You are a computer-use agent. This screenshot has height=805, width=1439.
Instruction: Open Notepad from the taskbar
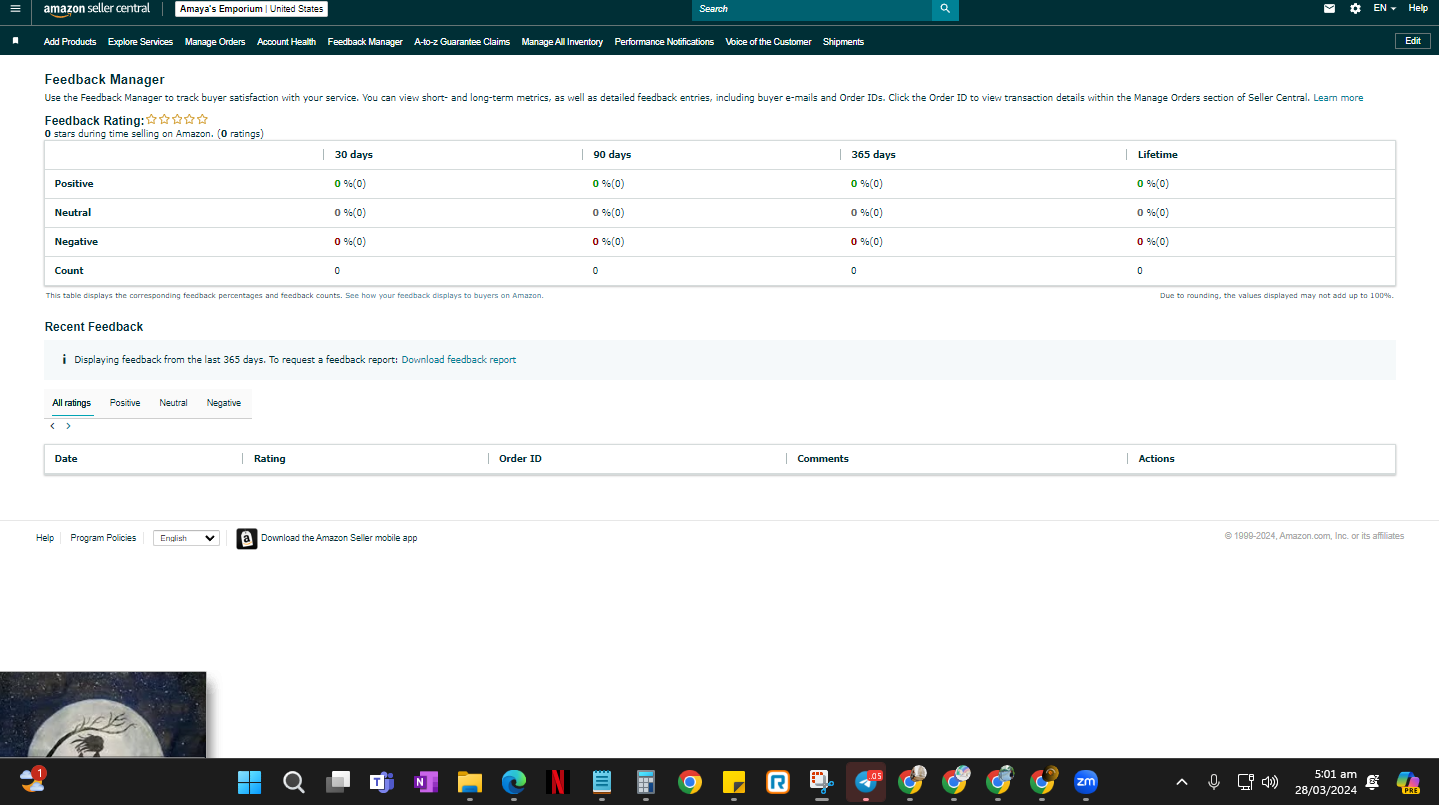click(x=602, y=782)
